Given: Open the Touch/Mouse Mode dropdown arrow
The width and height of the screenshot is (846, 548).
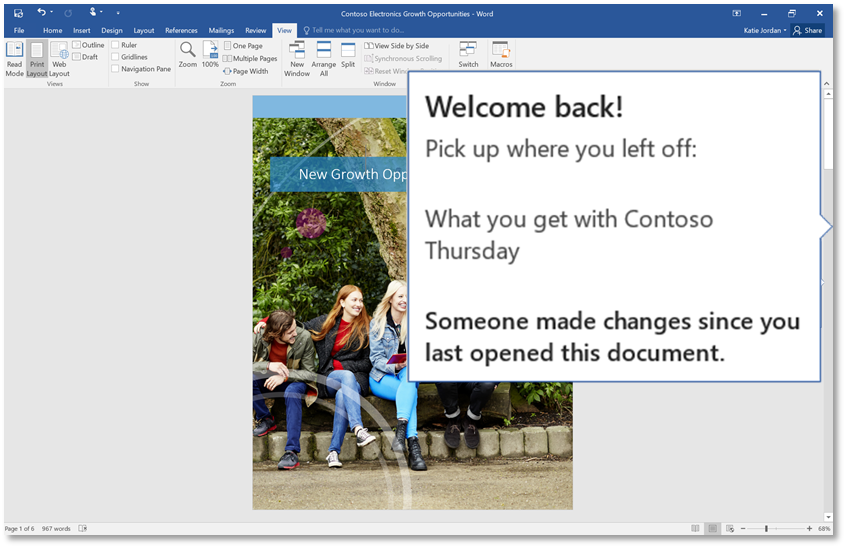Looking at the screenshot, I should [101, 12].
